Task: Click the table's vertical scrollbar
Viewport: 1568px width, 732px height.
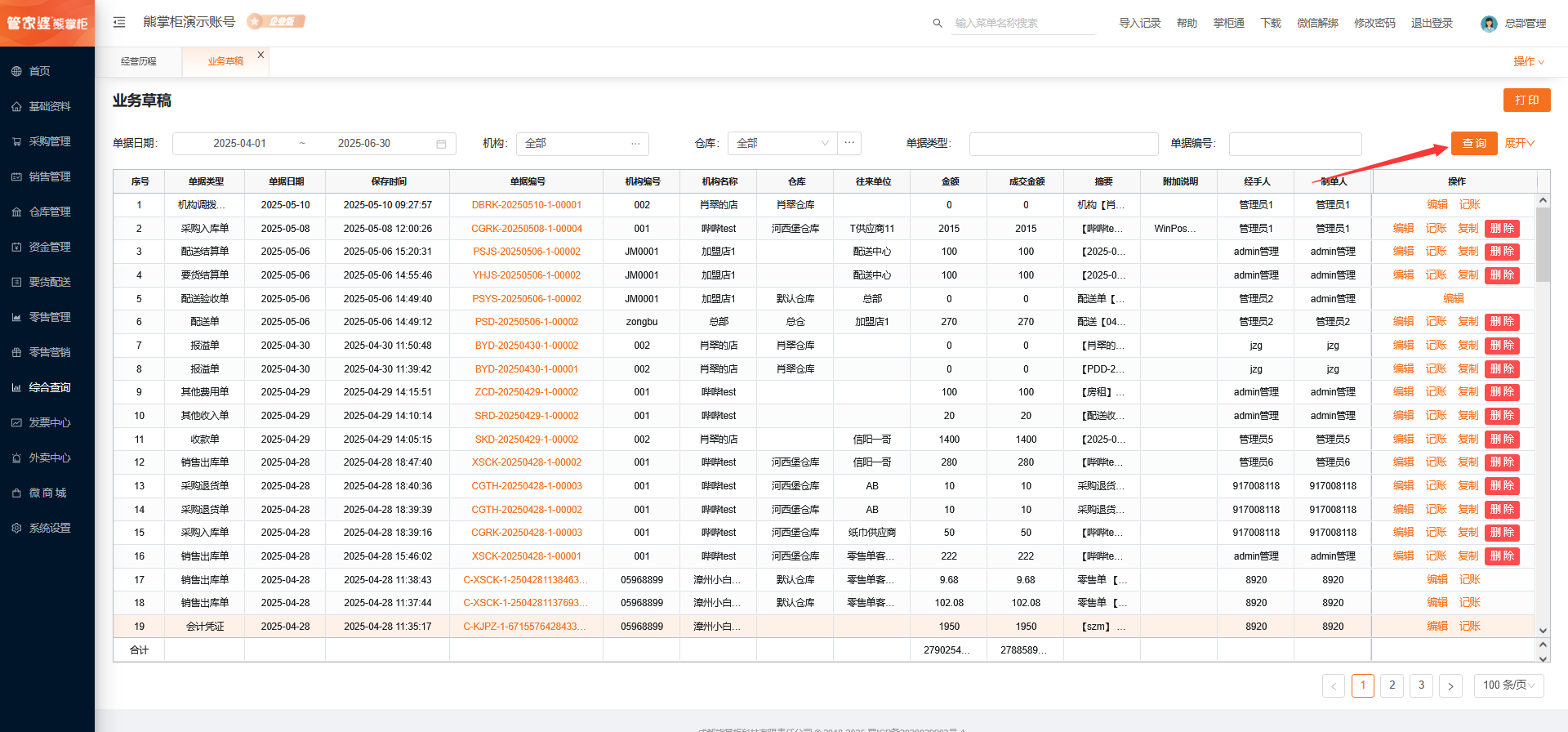Action: point(1543,245)
